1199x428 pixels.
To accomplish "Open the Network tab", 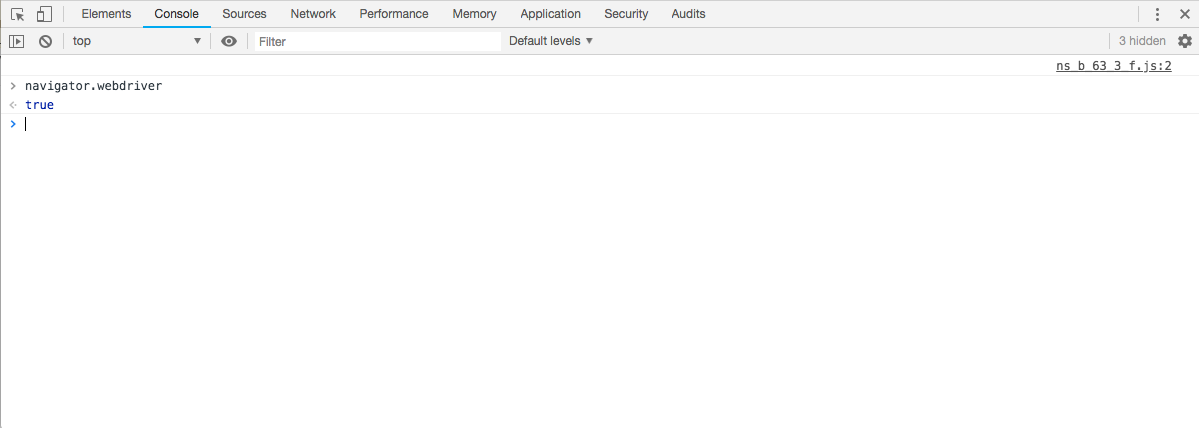I will [313, 14].
